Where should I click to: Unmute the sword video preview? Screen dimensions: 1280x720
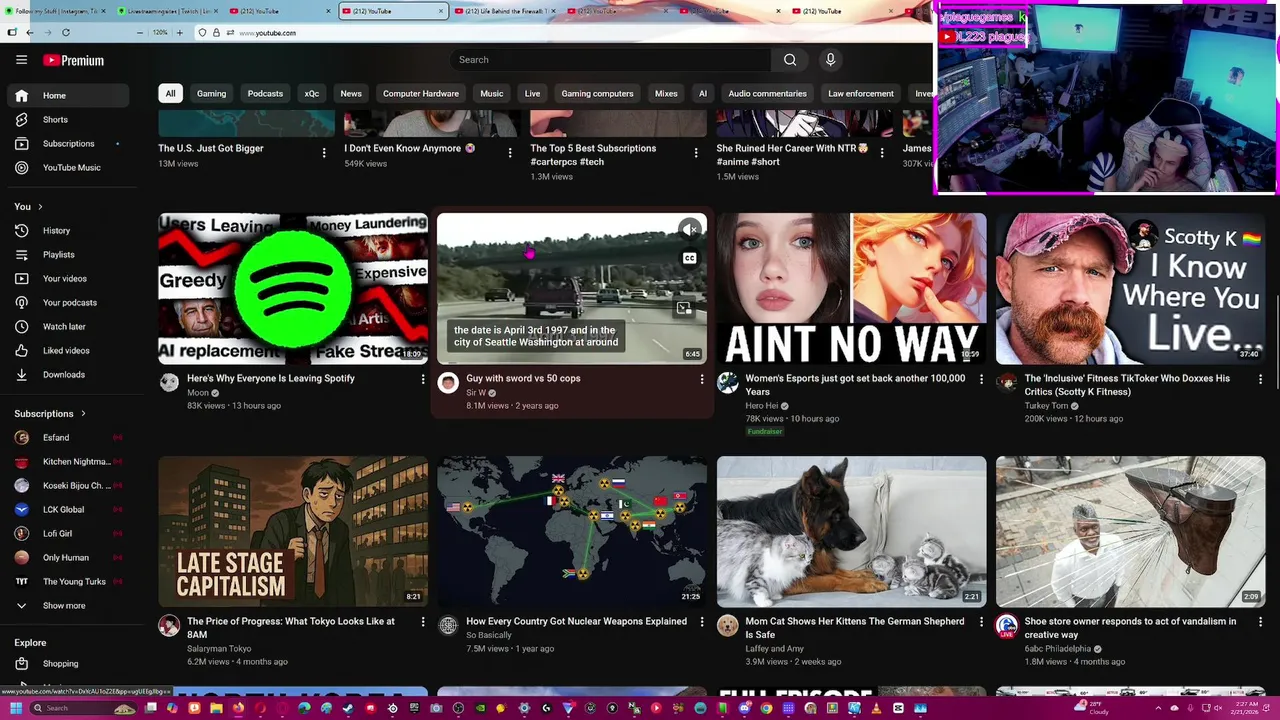click(690, 230)
